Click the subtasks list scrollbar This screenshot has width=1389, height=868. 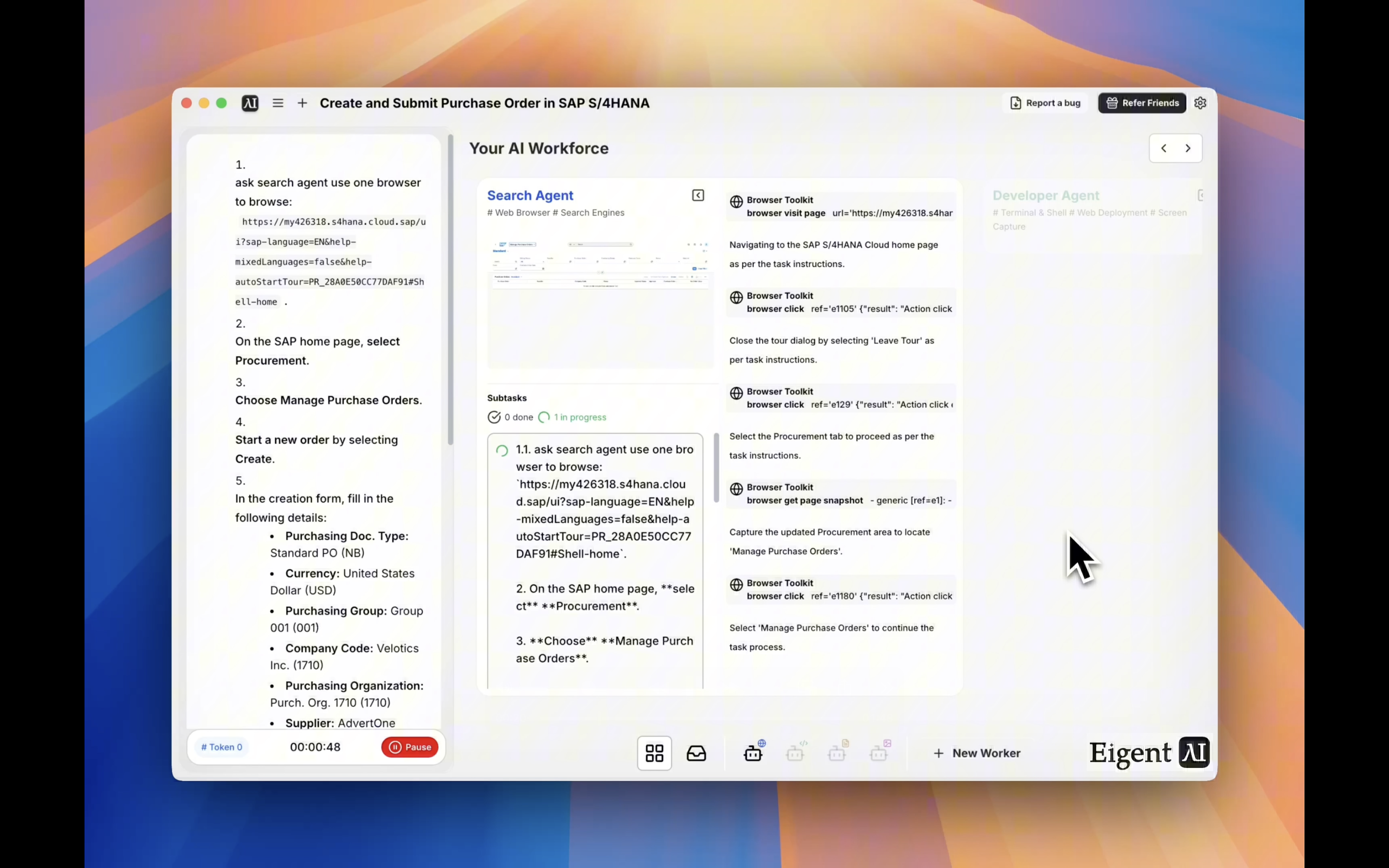coord(716,468)
